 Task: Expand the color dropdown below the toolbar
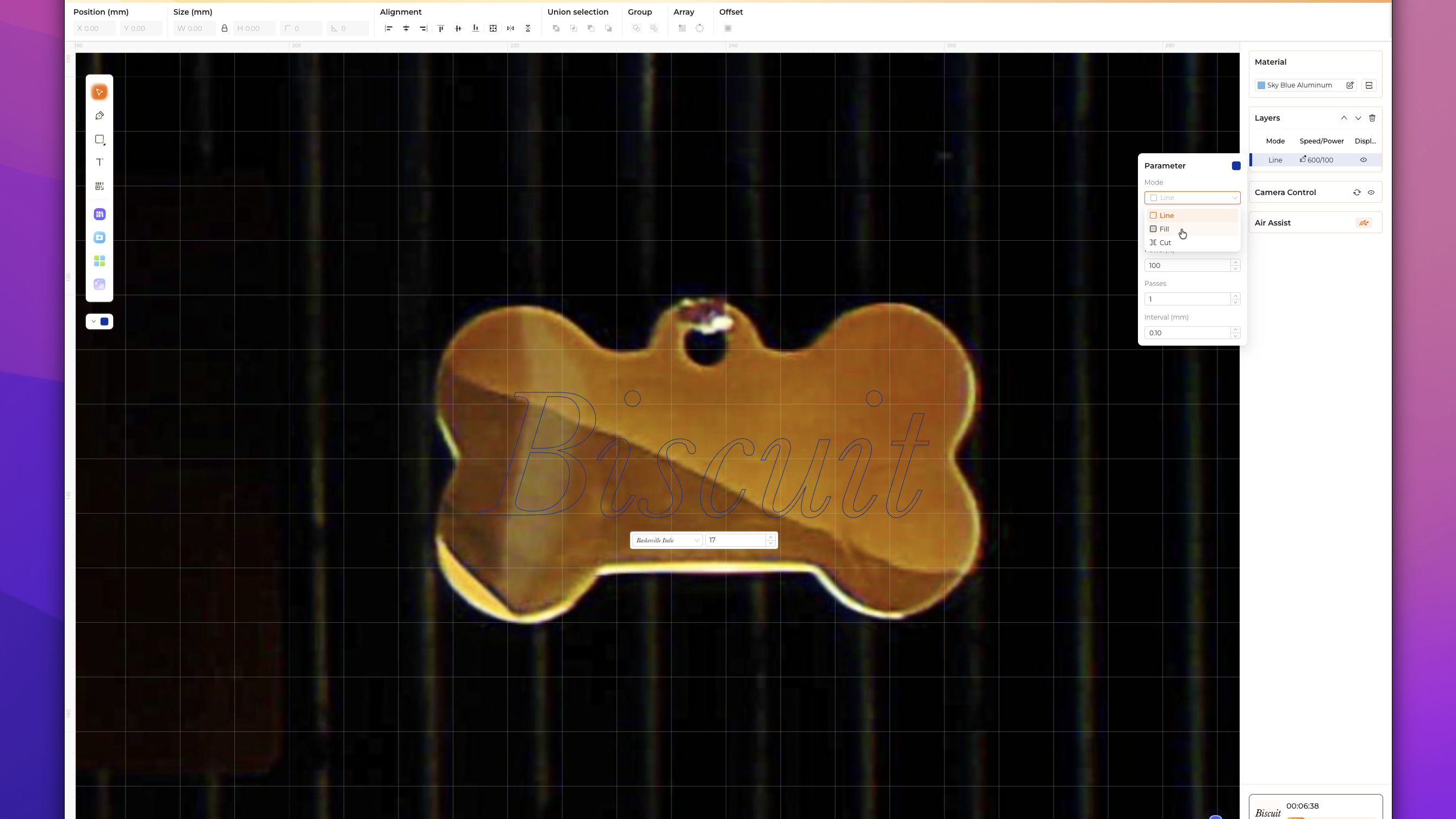94,321
